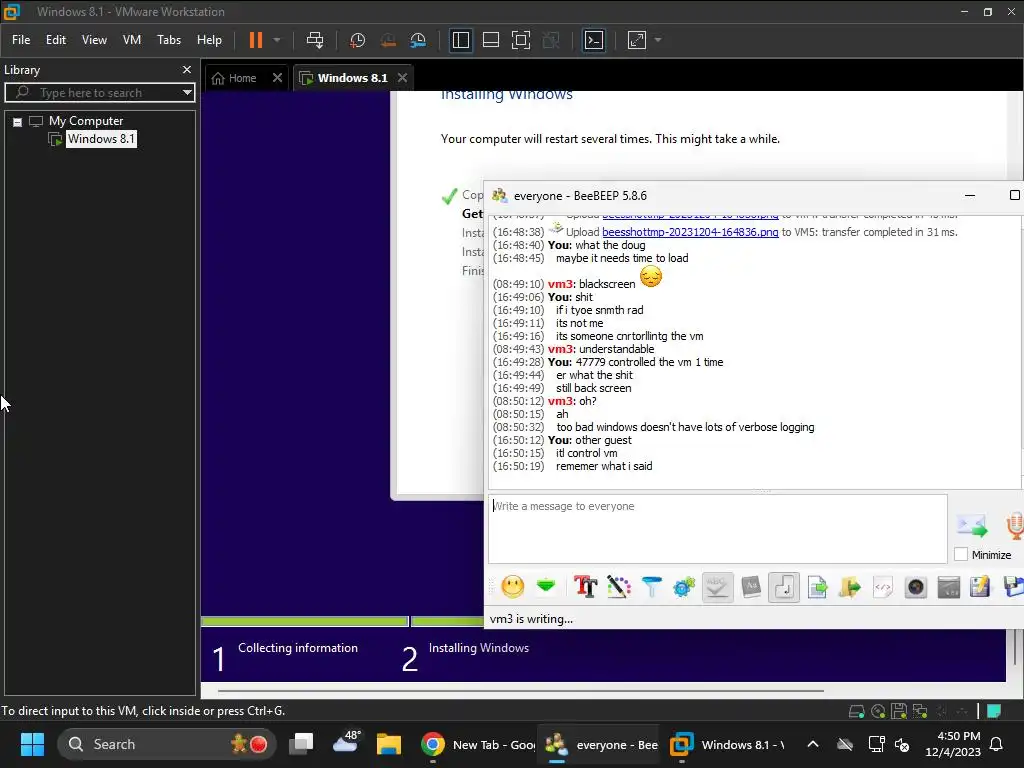Screen dimensions: 1024x768
Task: Open the File menu in VMware
Action: 21,40
